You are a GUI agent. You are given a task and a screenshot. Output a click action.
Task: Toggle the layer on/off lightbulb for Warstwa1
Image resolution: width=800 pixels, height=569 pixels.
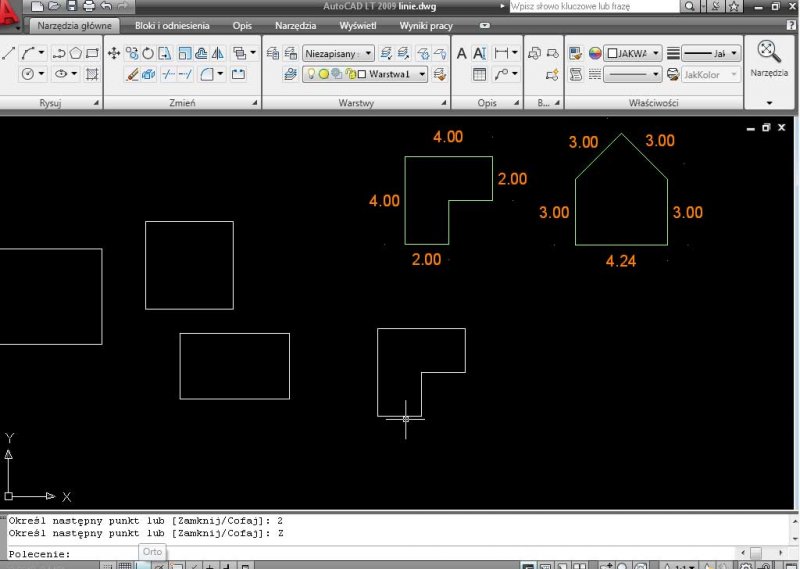311,74
